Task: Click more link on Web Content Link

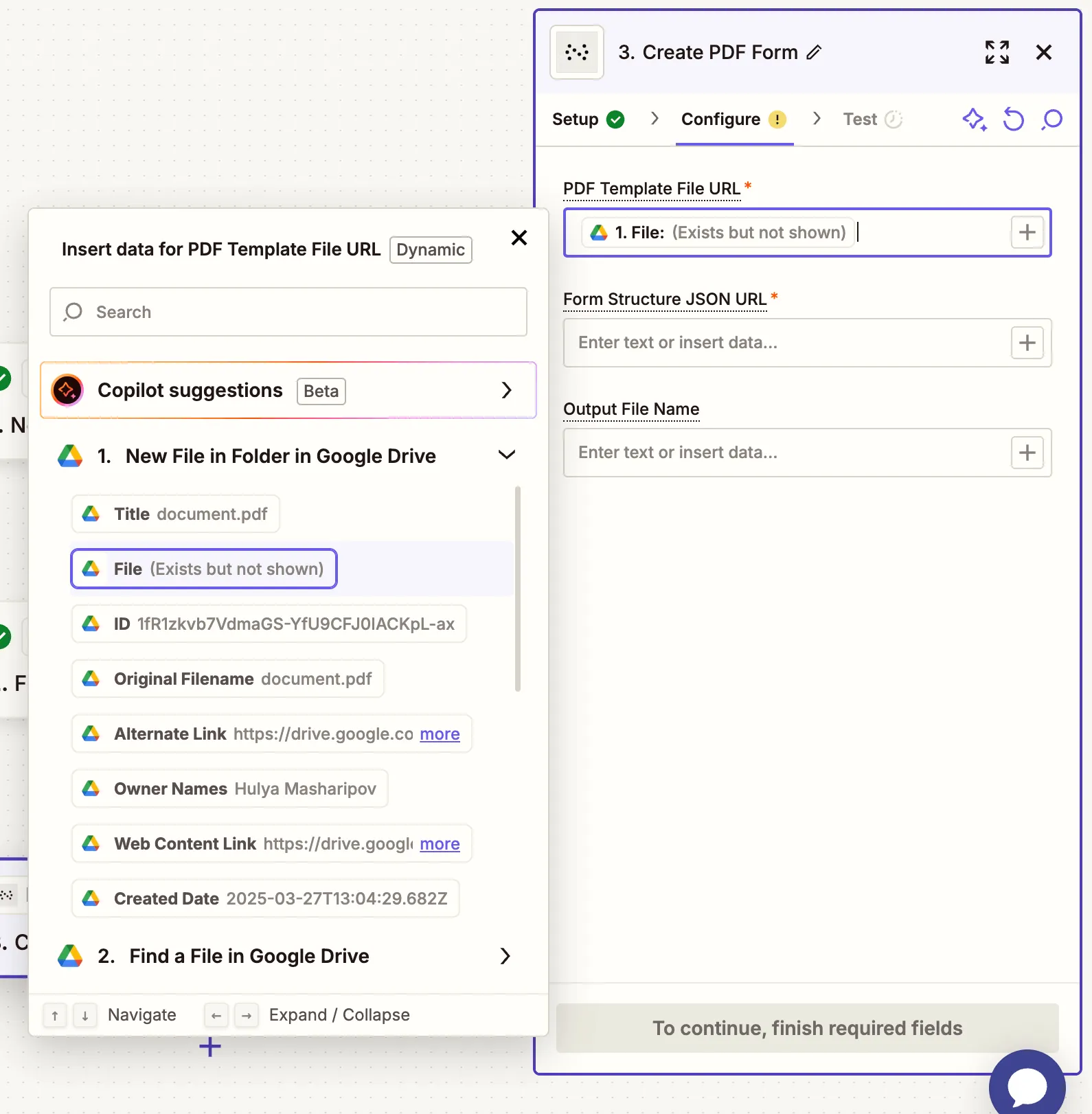Action: pyautogui.click(x=440, y=844)
